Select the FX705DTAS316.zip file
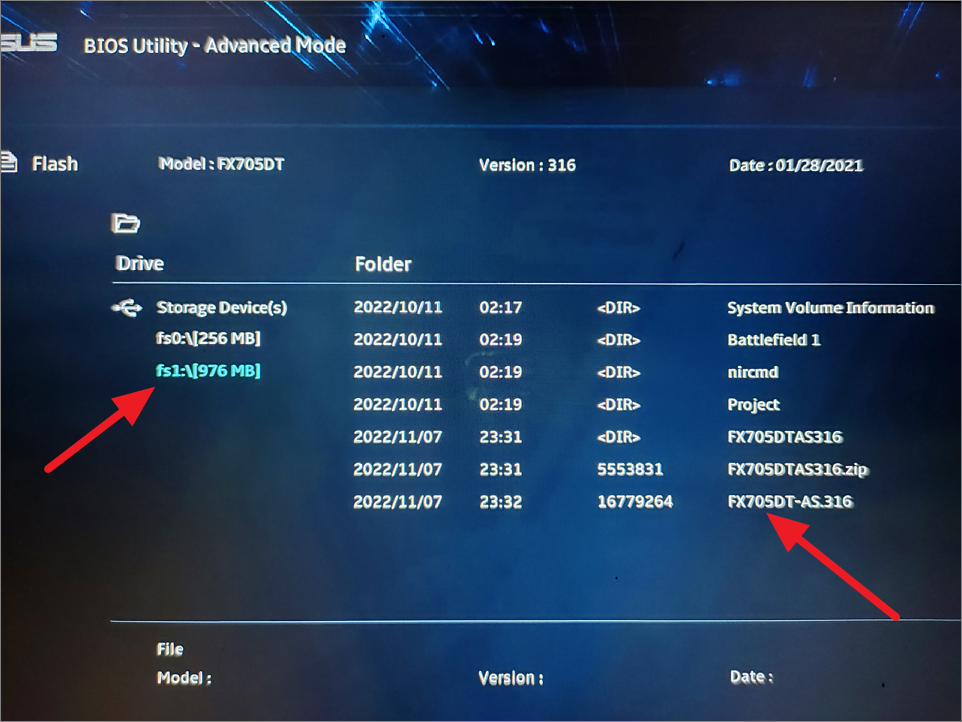This screenshot has width=962, height=722. coord(798,469)
